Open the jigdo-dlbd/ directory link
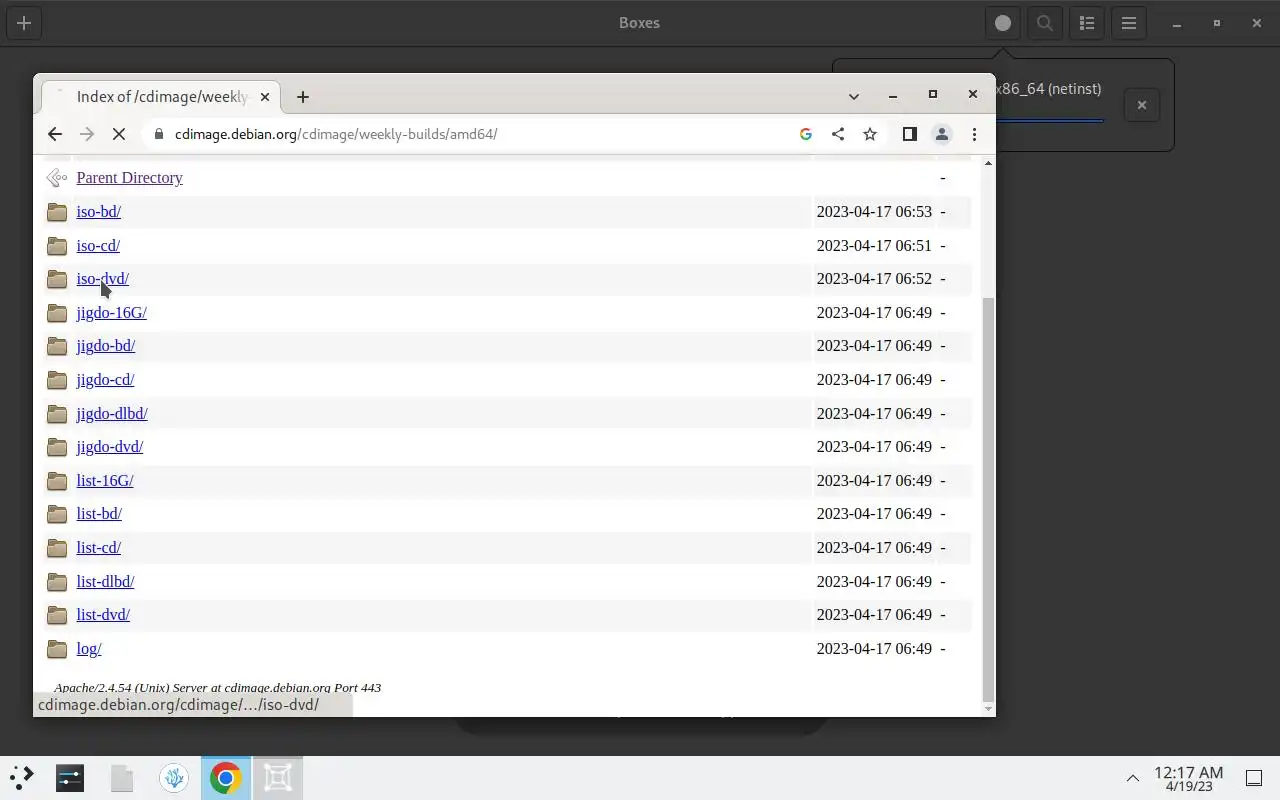 pos(112,414)
